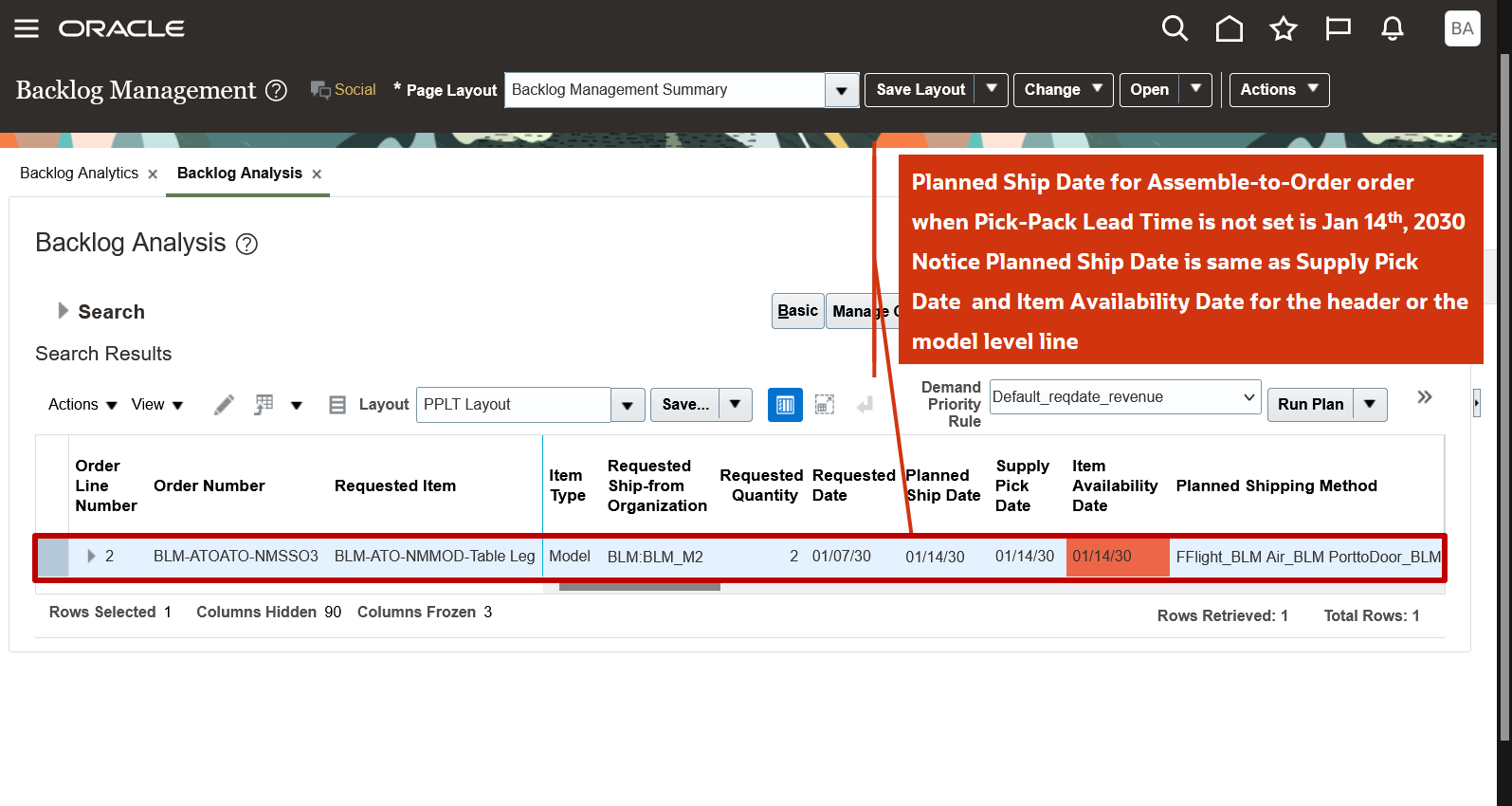Click the right panel splitter expand arrow
The height and width of the screenshot is (806, 1512).
1476,403
